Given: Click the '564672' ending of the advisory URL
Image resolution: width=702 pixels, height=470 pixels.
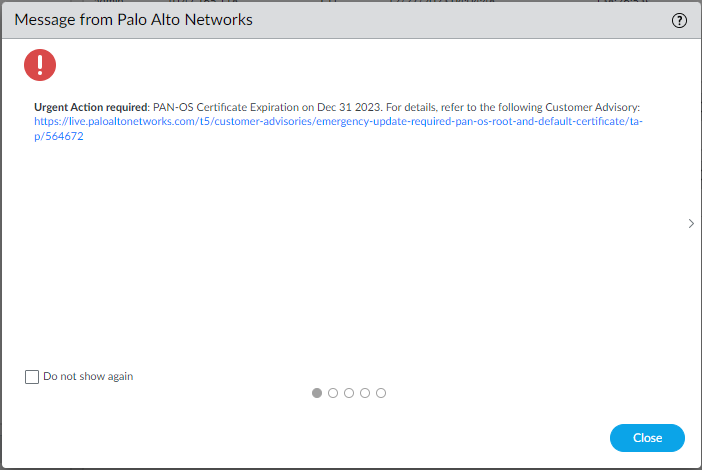Looking at the screenshot, I should pos(64,137).
